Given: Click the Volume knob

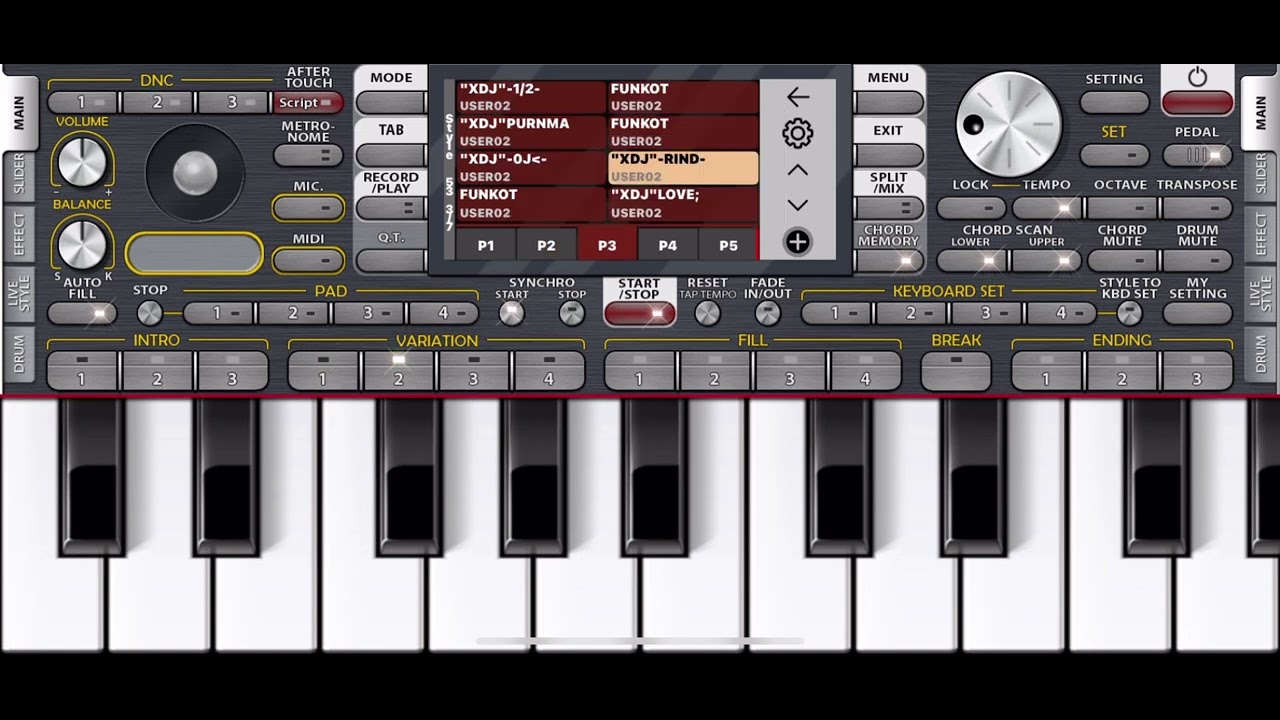Looking at the screenshot, I should click(82, 161).
